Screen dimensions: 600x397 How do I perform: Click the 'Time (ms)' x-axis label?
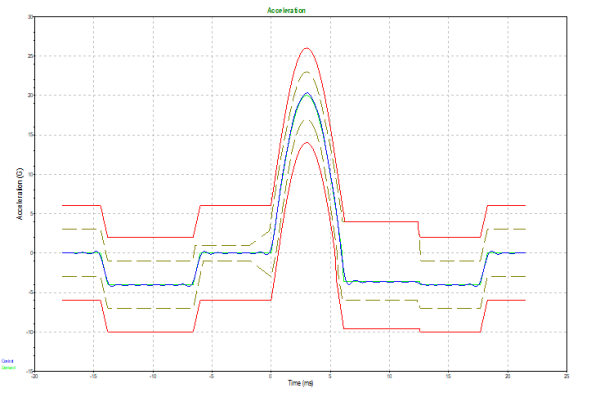pos(300,383)
